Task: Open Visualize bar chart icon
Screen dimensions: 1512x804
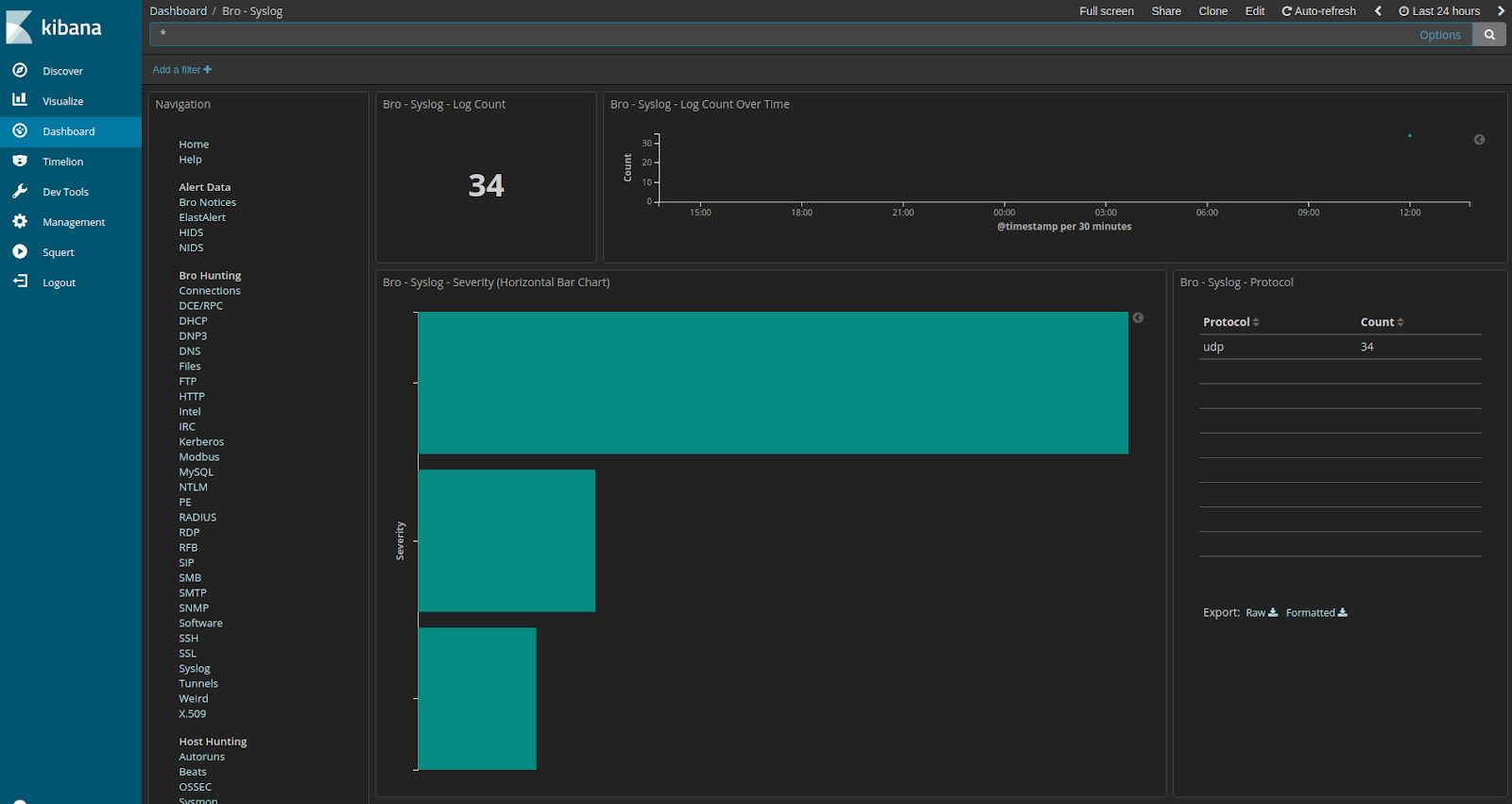Action: click(20, 99)
